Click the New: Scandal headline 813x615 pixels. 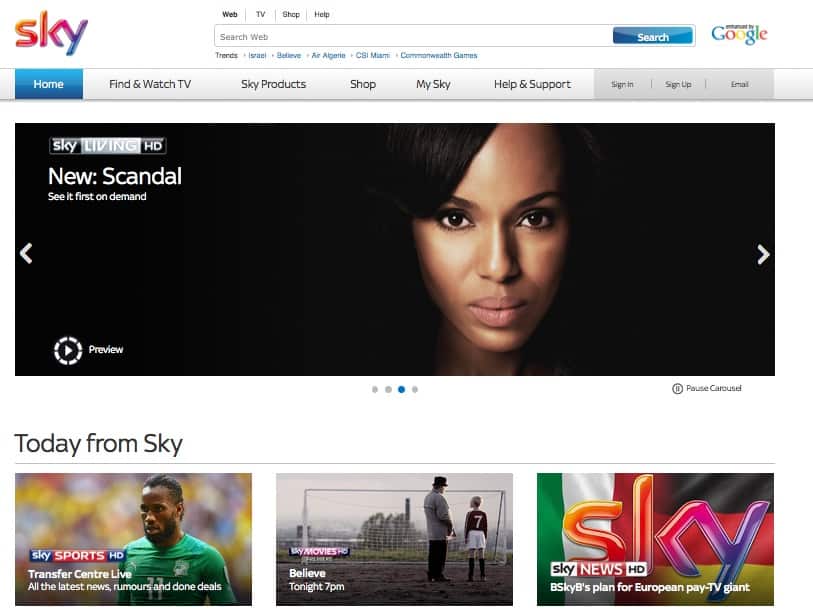click(x=115, y=176)
